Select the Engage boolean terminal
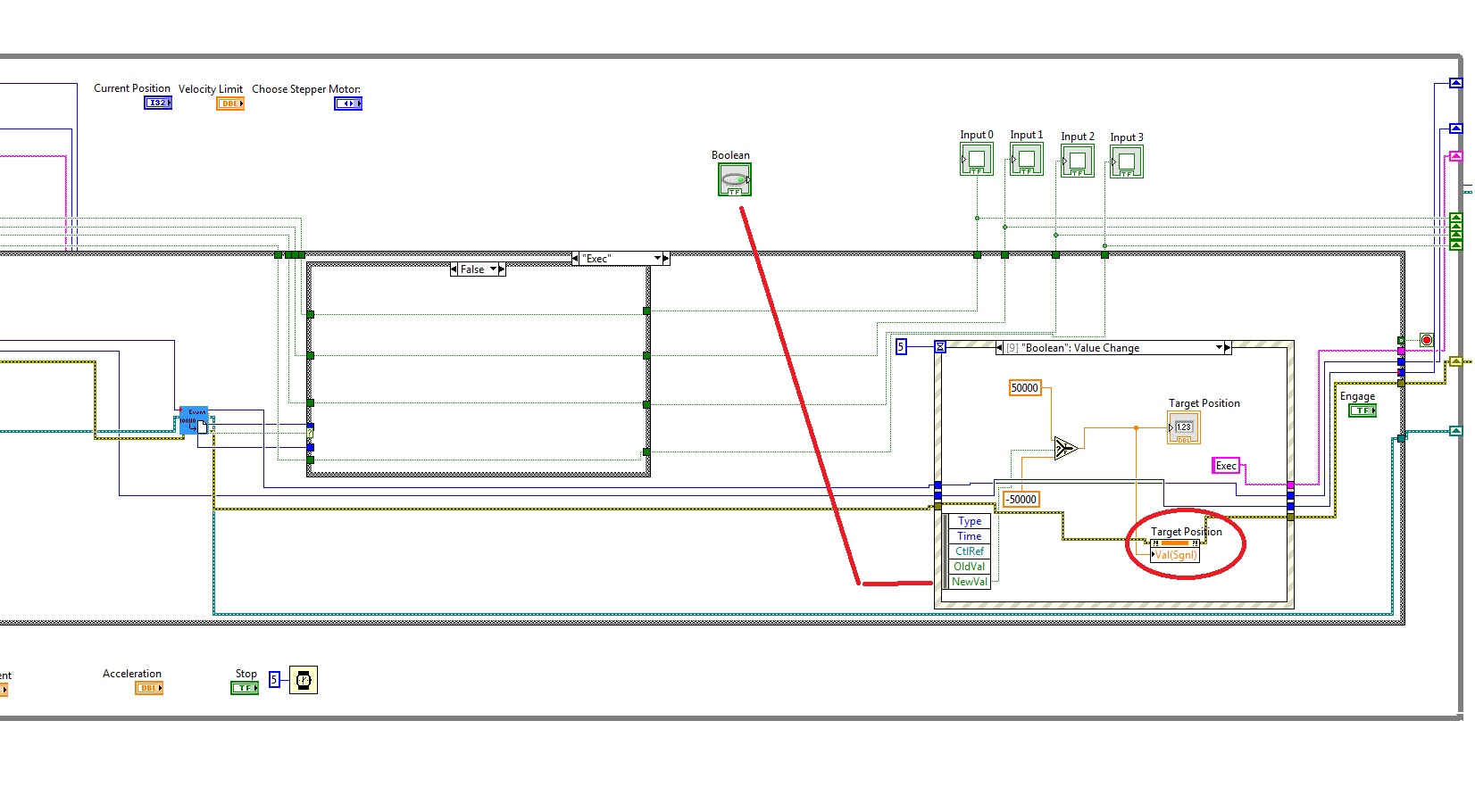This screenshot has width=1475, height=812. (1362, 410)
